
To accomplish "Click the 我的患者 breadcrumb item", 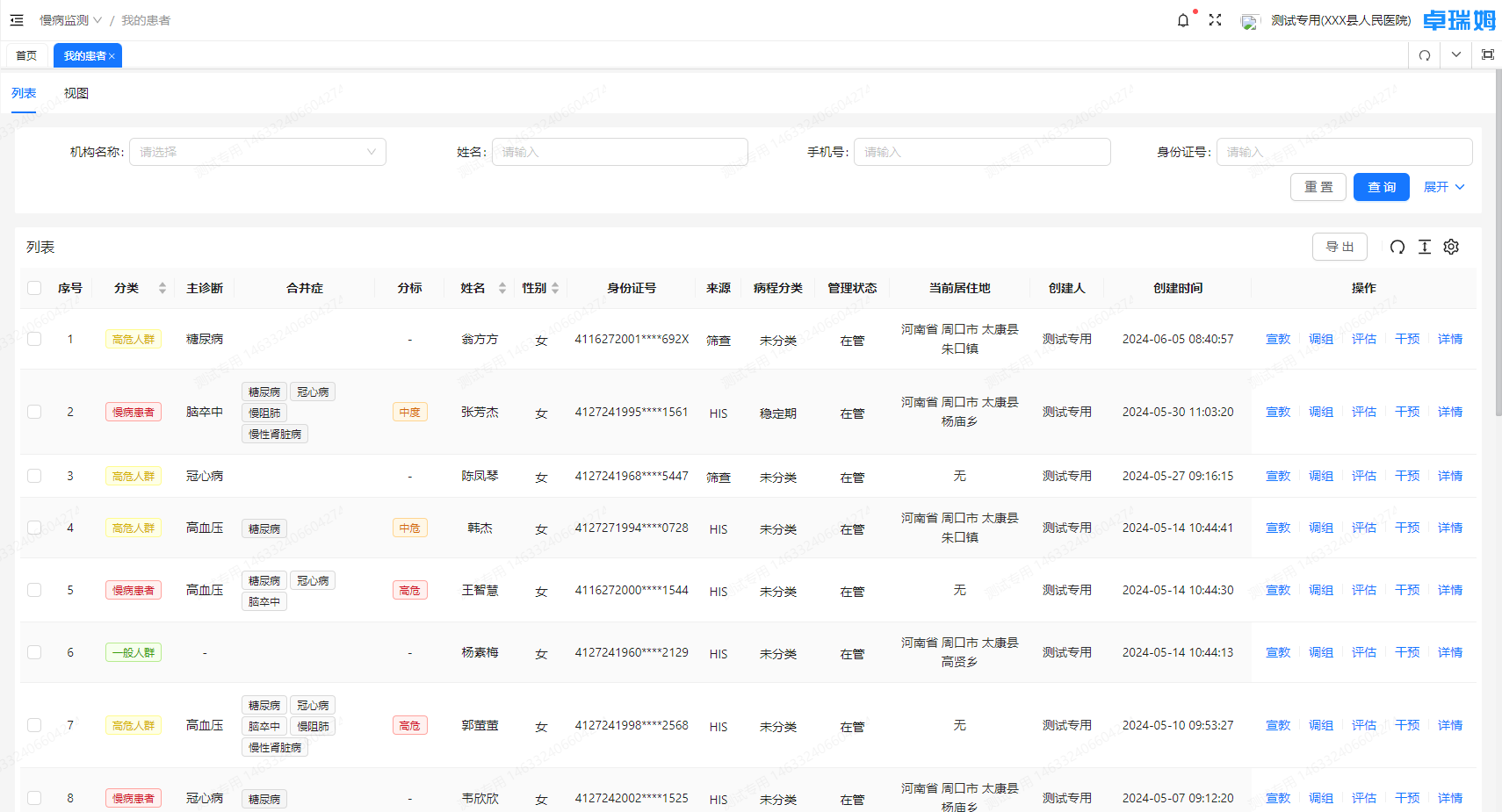I will pyautogui.click(x=146, y=20).
